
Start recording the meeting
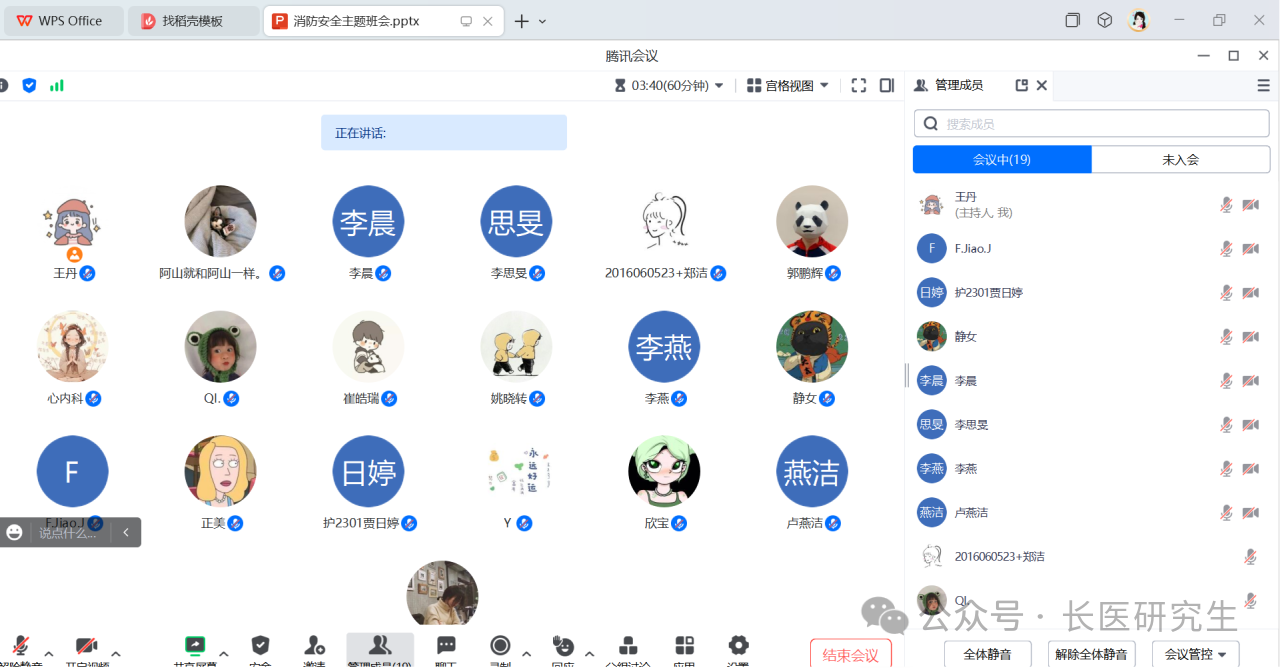(500, 645)
